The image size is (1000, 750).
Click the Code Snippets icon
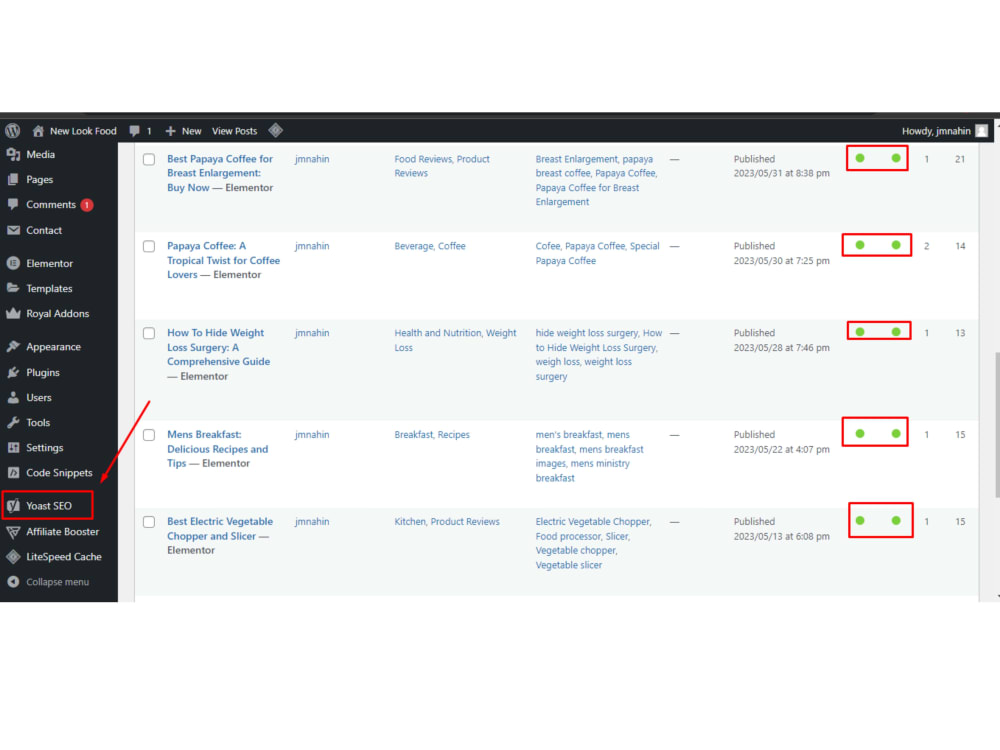point(13,473)
